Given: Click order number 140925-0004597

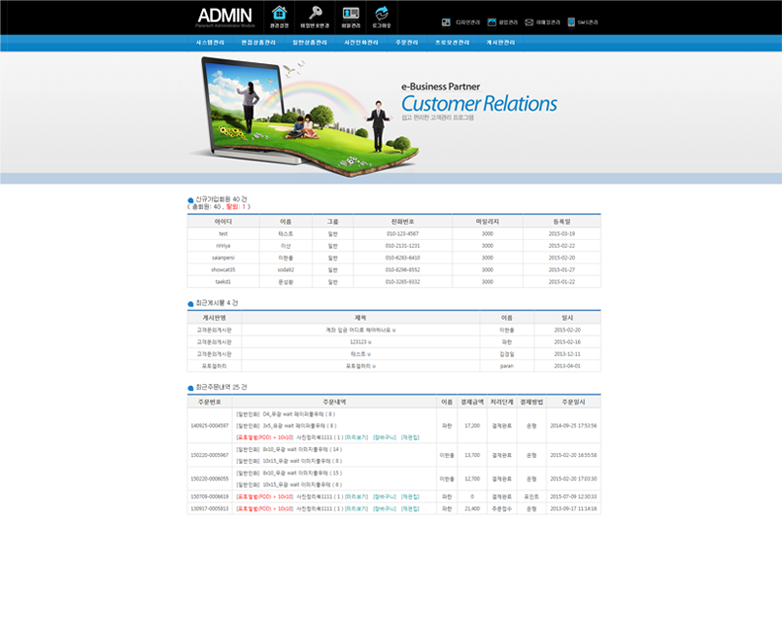Looking at the screenshot, I should point(209,425).
